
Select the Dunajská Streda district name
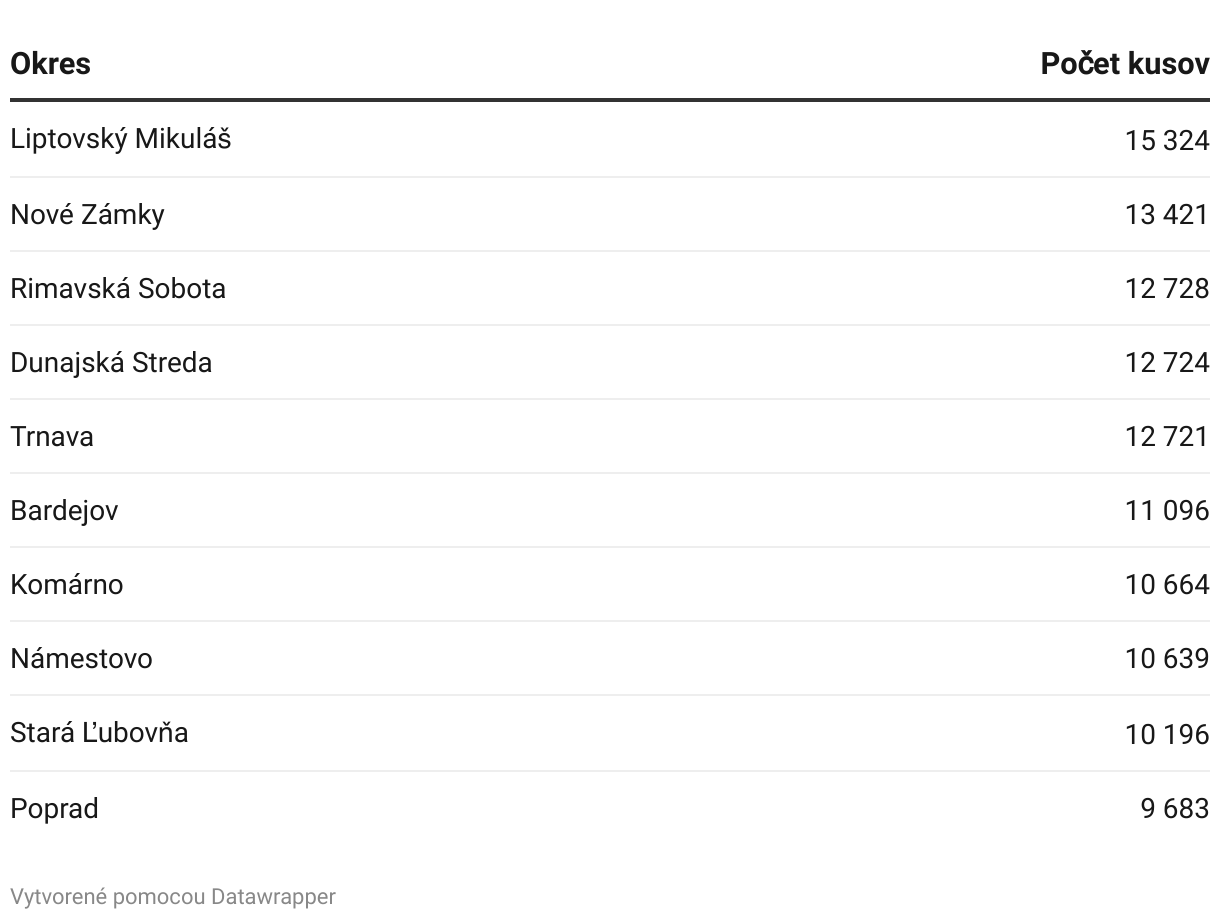(x=111, y=363)
